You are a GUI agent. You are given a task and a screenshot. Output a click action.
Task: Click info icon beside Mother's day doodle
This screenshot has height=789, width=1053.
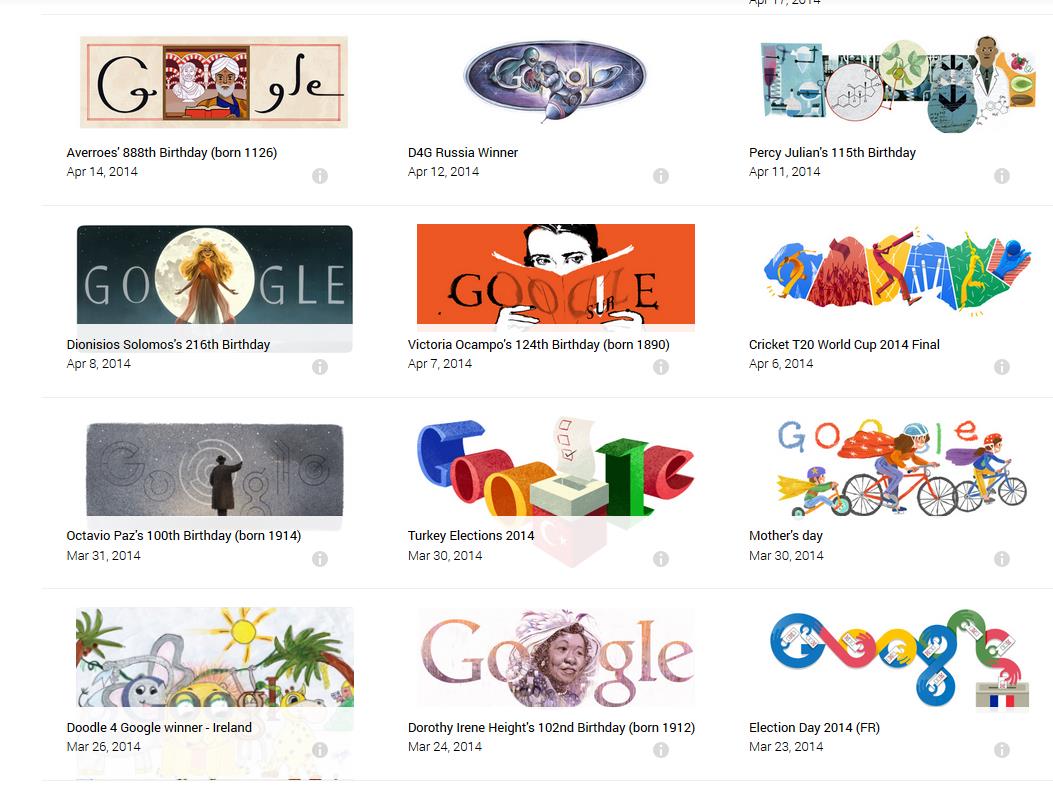[x=1001, y=559]
